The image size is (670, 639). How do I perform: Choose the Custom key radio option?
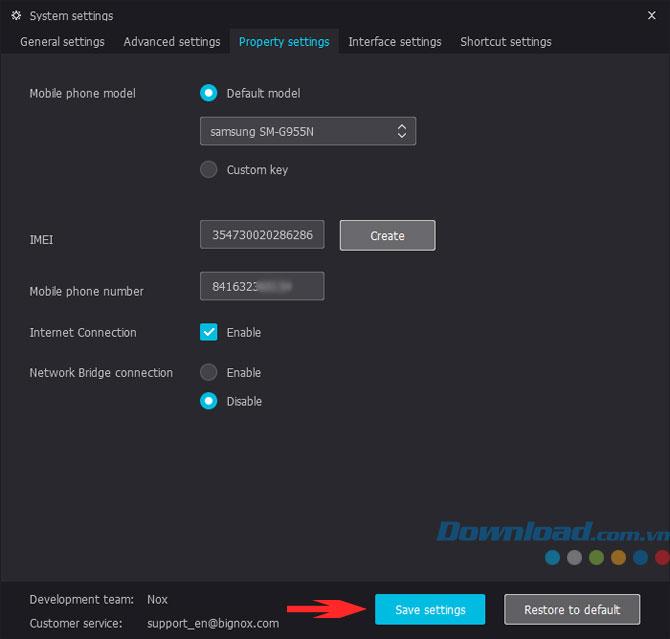[x=209, y=170]
